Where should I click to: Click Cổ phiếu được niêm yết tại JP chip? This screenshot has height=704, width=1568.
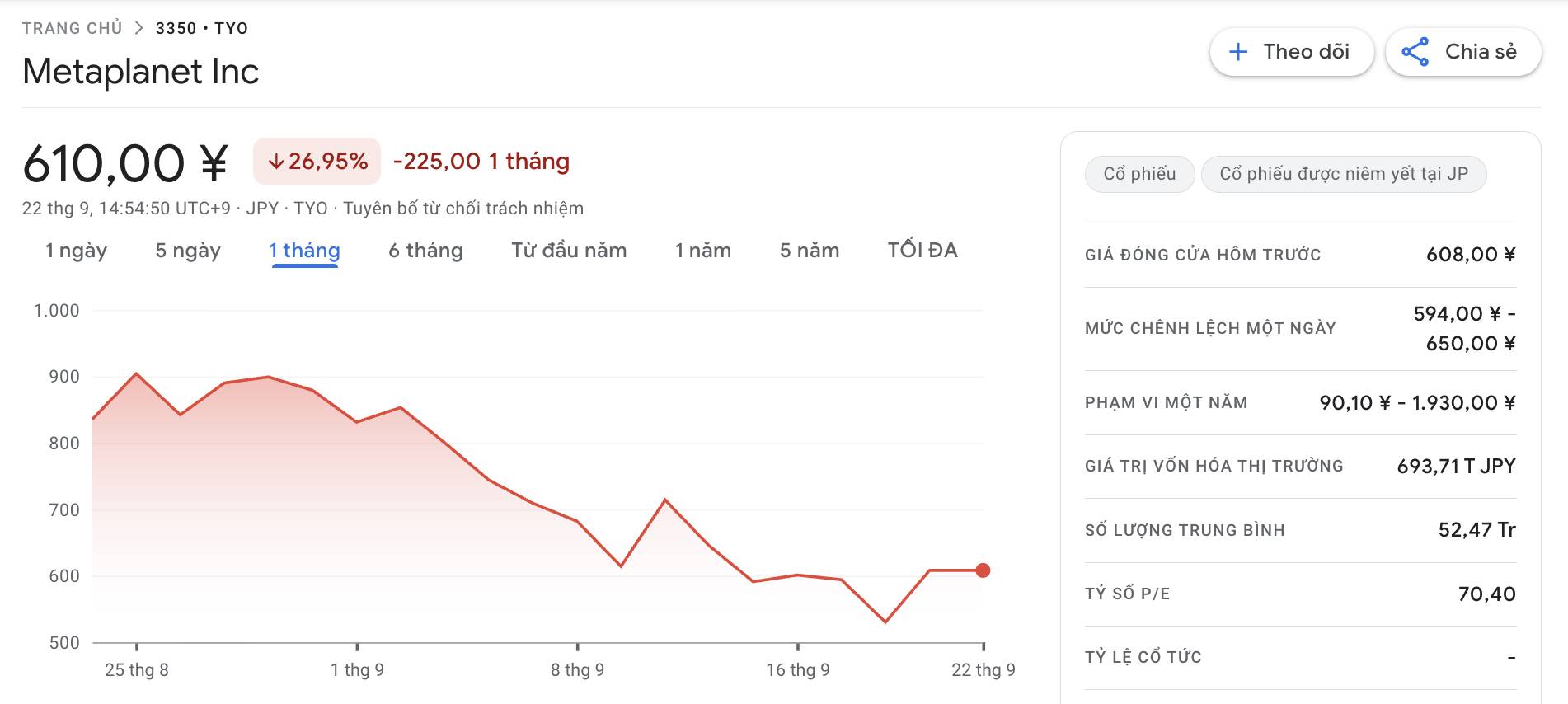click(x=1343, y=174)
